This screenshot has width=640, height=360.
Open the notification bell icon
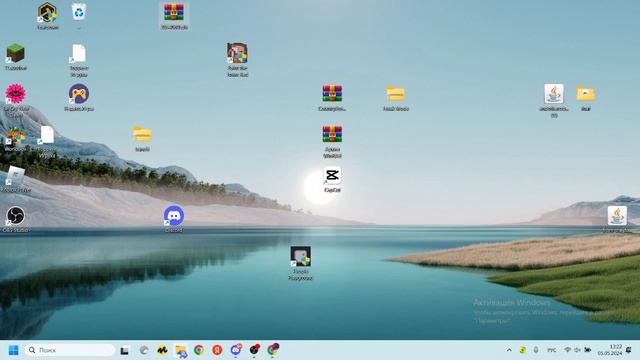[629, 350]
